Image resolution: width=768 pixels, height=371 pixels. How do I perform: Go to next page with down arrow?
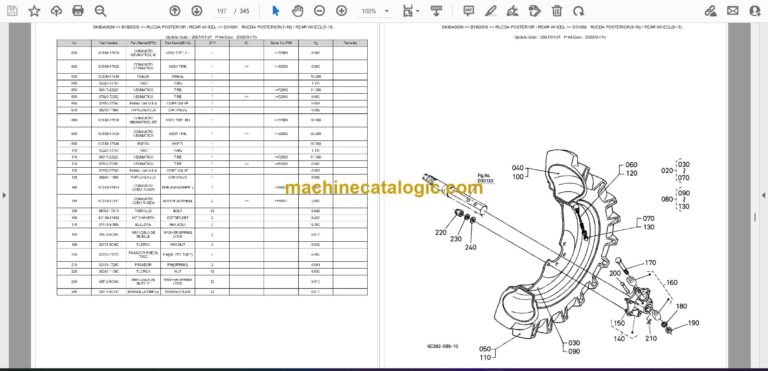196,11
